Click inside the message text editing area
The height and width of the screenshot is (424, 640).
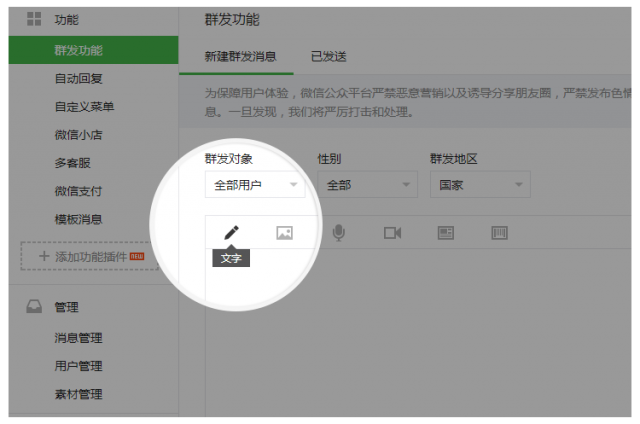click(x=420, y=330)
